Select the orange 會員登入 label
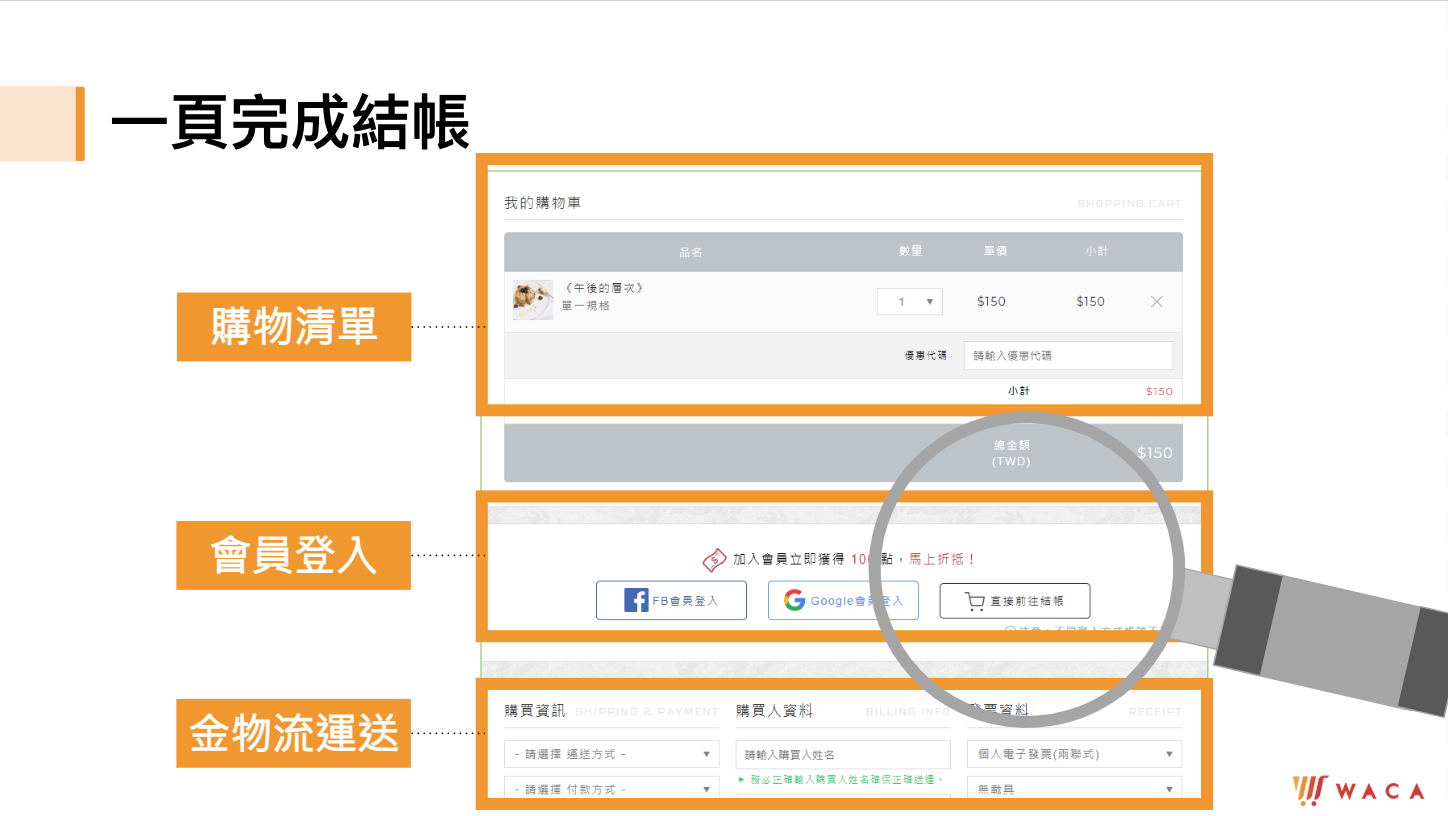 click(x=294, y=555)
